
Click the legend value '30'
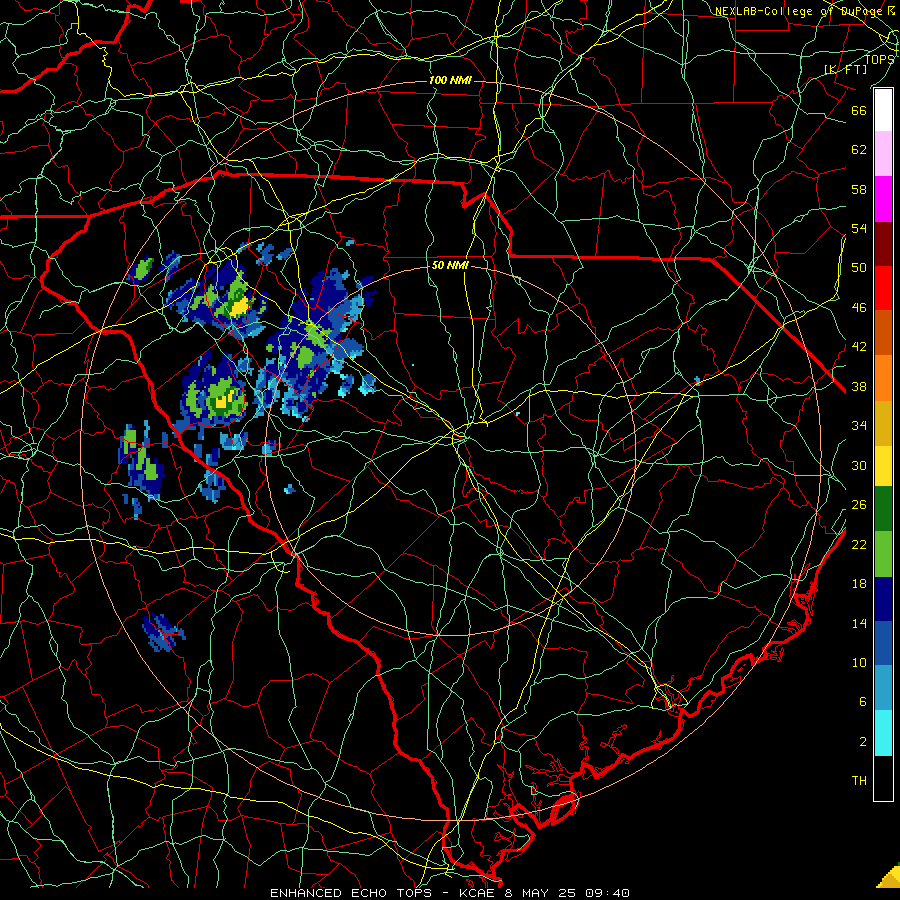click(859, 465)
